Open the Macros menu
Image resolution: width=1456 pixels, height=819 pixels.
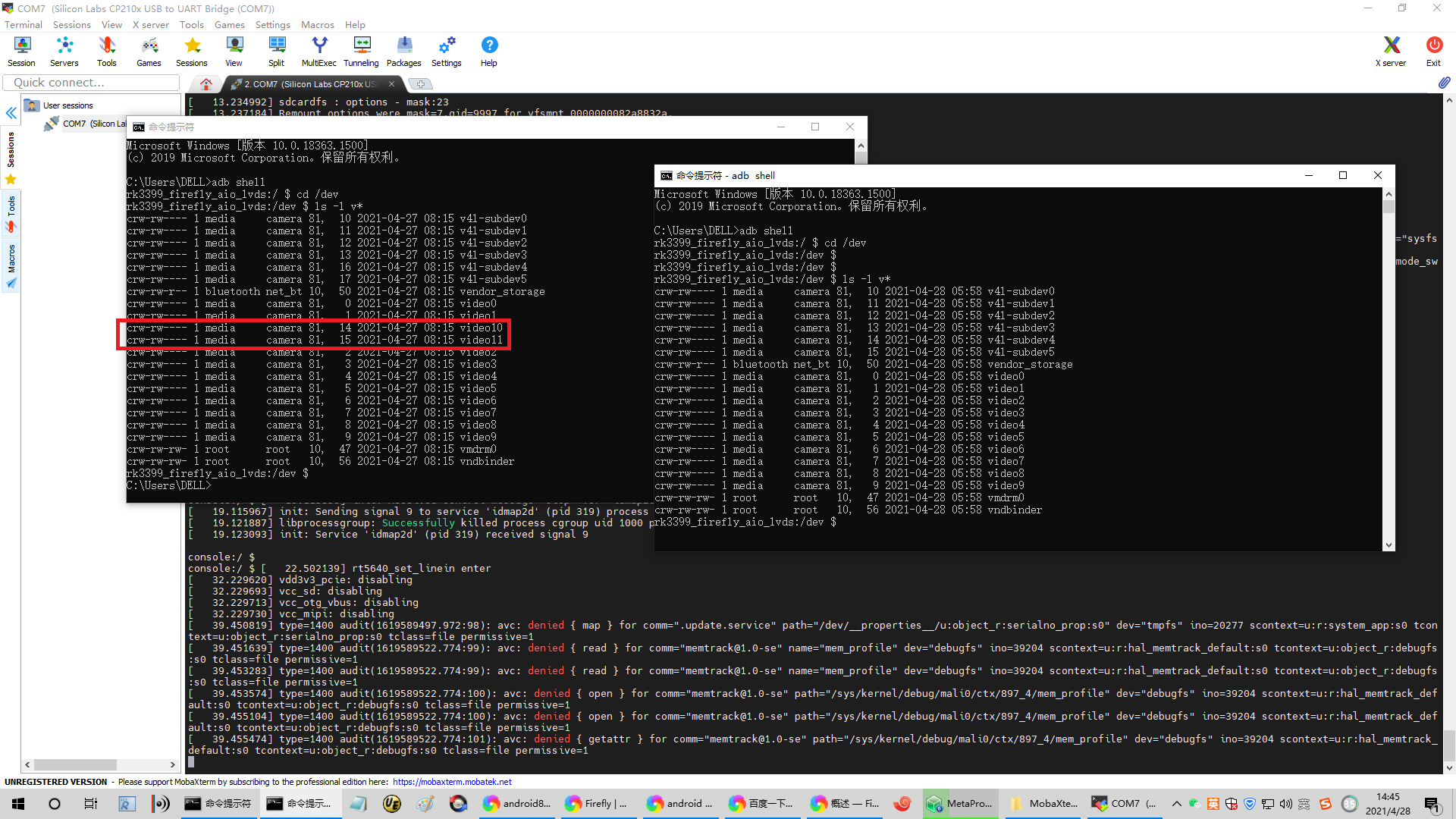click(317, 24)
